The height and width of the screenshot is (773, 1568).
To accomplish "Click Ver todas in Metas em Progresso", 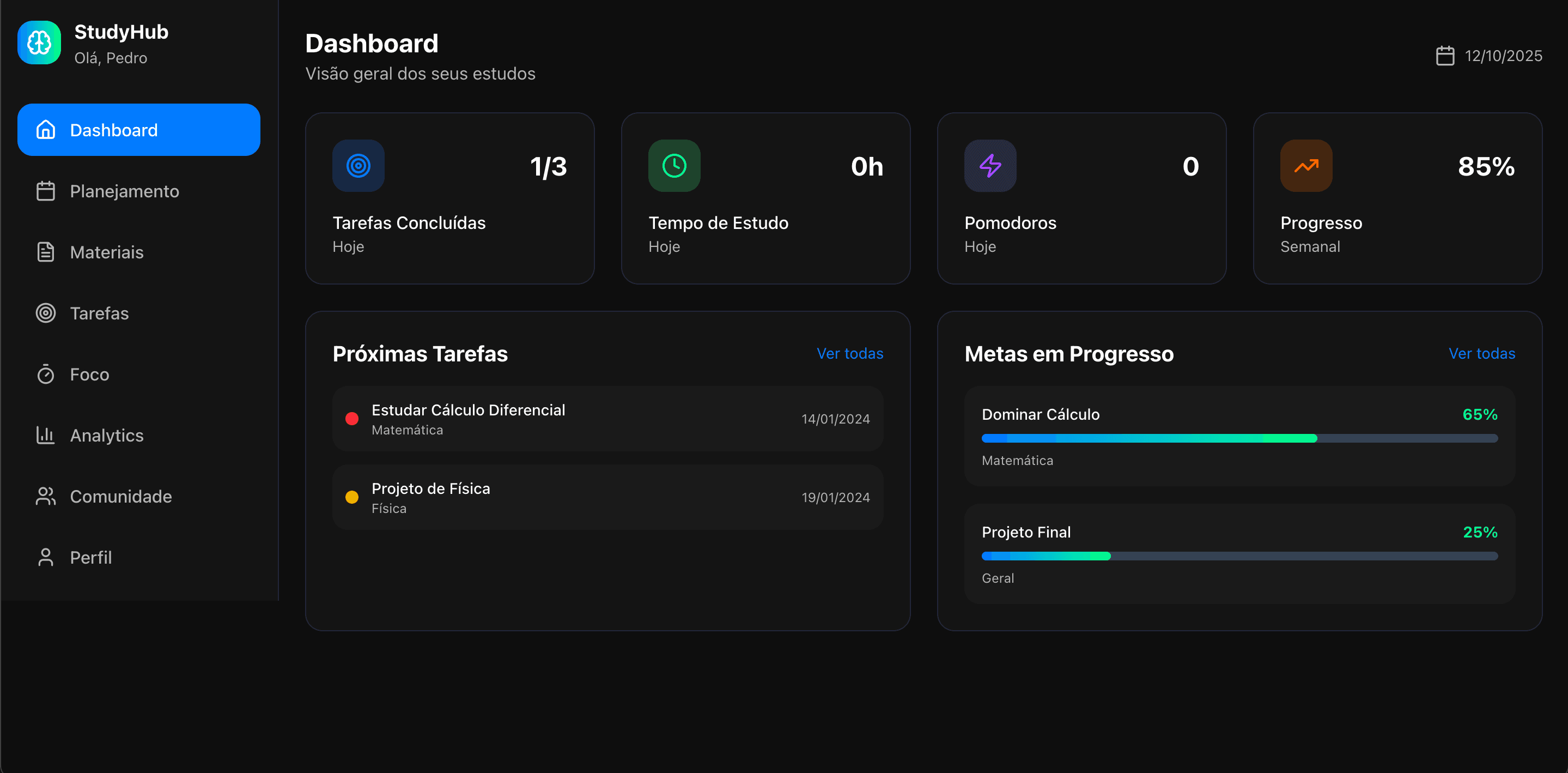I will [x=1481, y=353].
